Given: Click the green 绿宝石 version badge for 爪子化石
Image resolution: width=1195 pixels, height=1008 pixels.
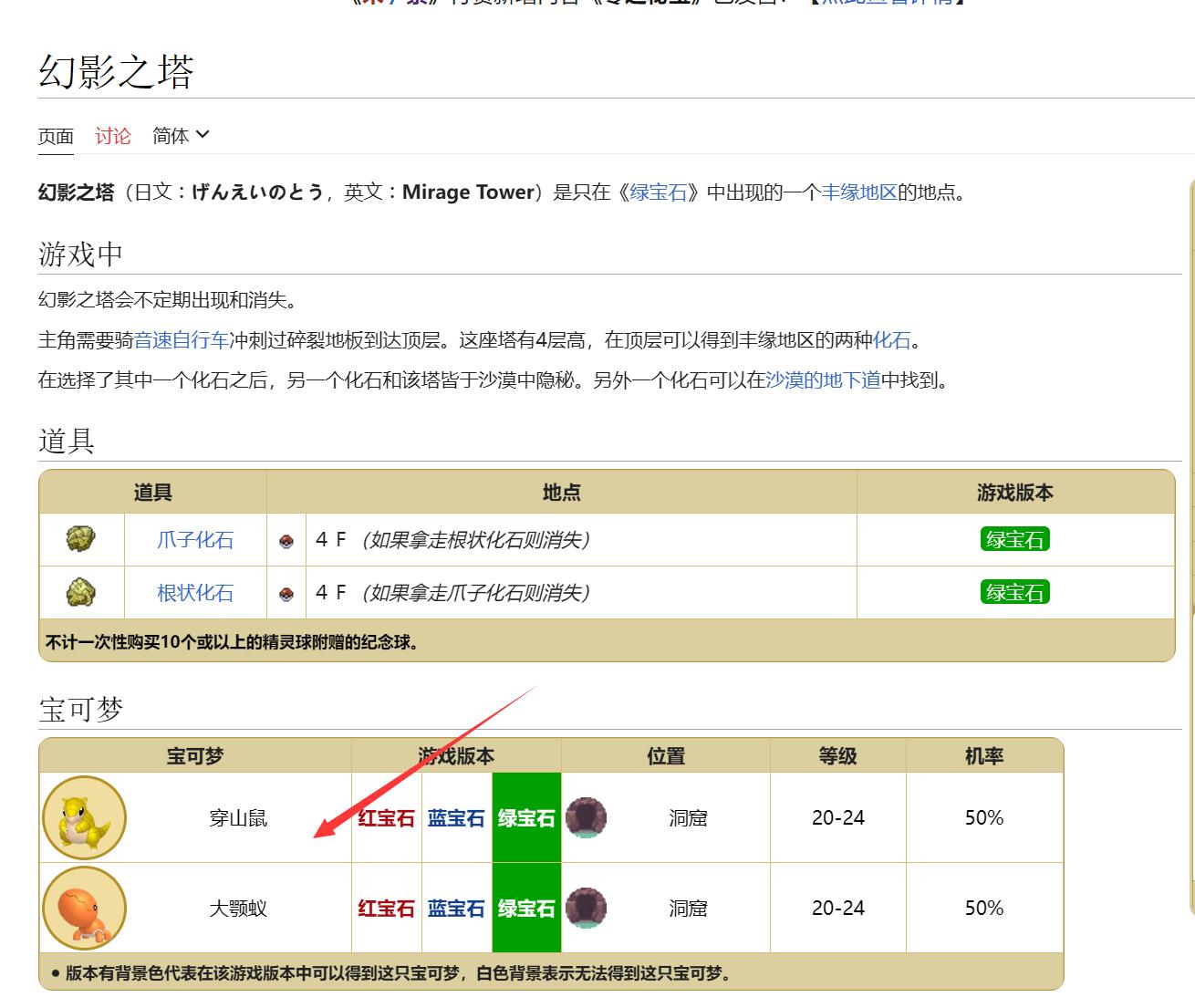Looking at the screenshot, I should coord(1014,539).
